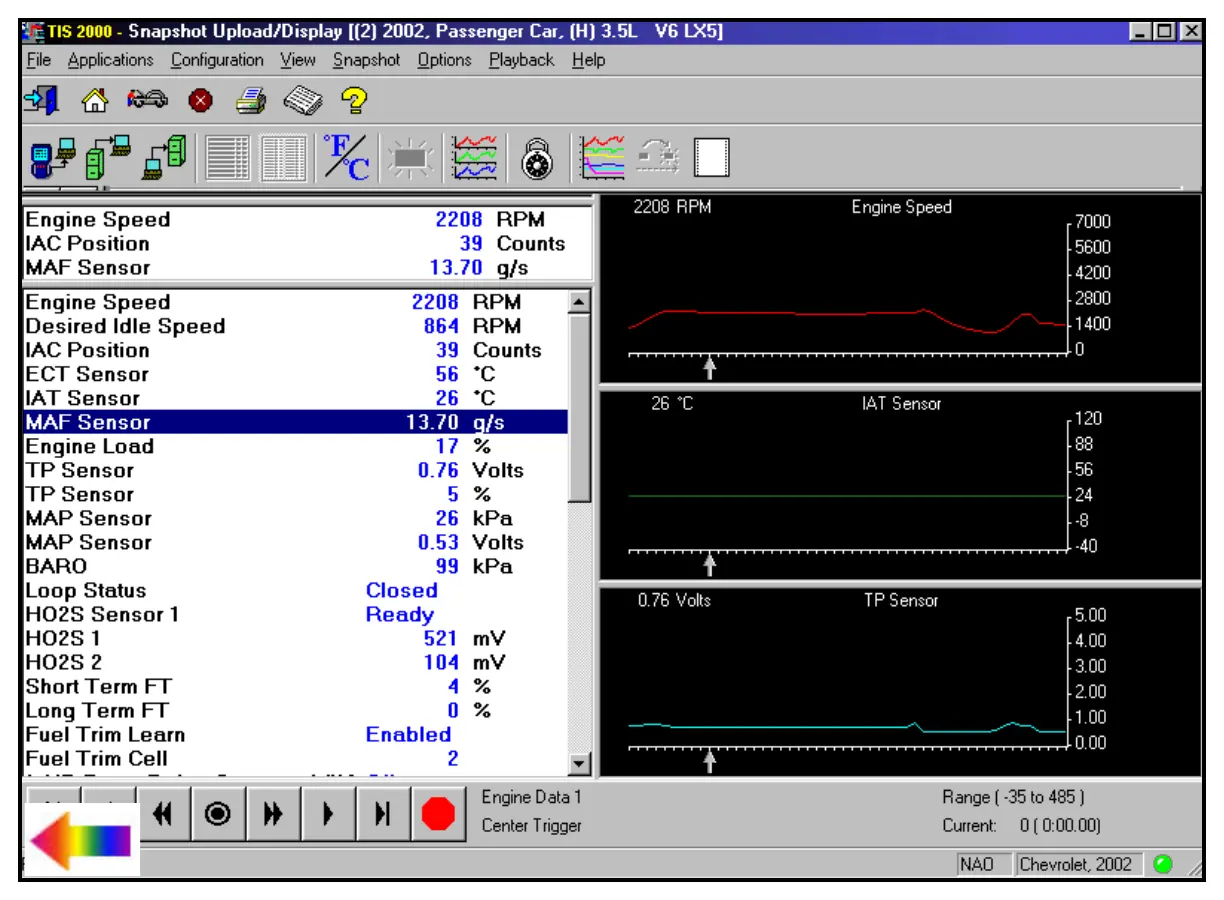The image size is (1224, 900).
Task: Click the down arrow of the parameter list scrollbar
Action: 579,764
